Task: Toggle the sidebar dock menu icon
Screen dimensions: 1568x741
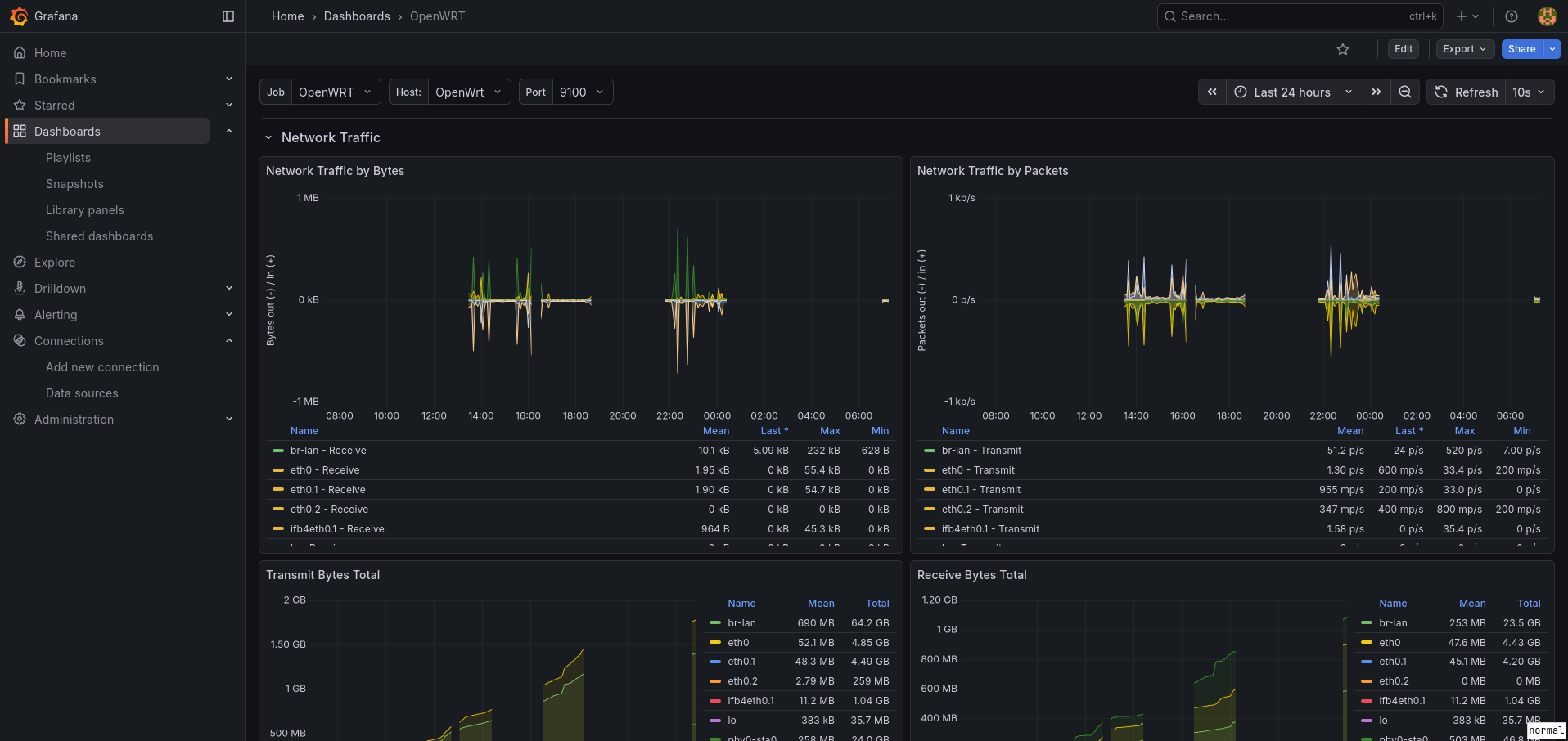Action: (228, 16)
